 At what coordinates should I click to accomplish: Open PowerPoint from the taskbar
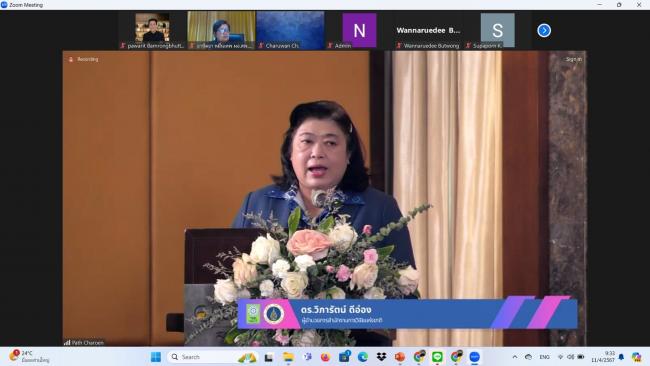click(400, 357)
